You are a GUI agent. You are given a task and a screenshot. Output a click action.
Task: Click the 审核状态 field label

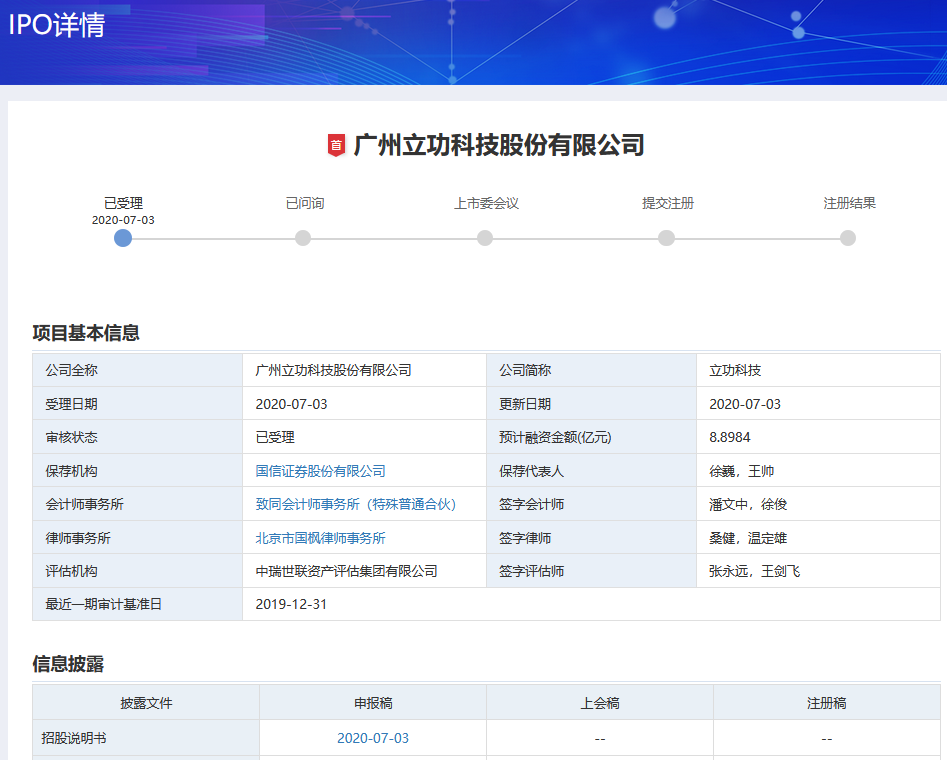[x=71, y=437]
